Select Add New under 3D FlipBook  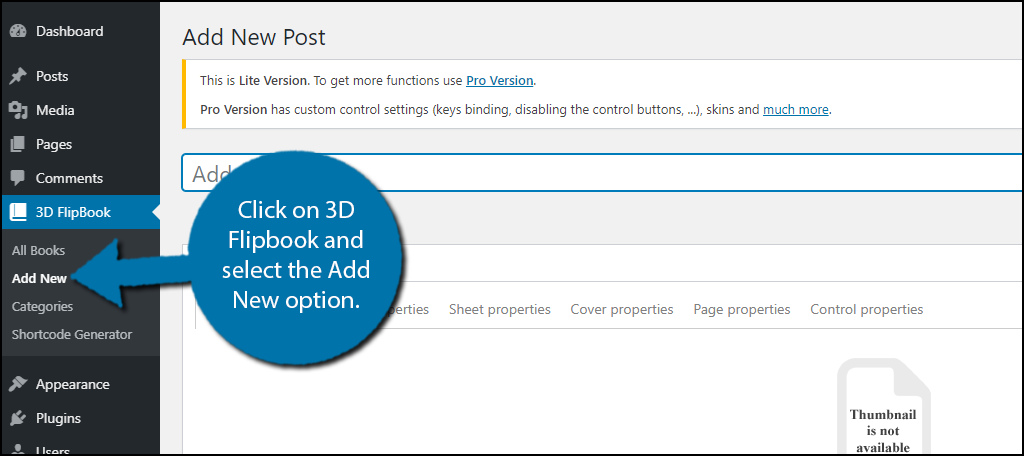coord(39,278)
